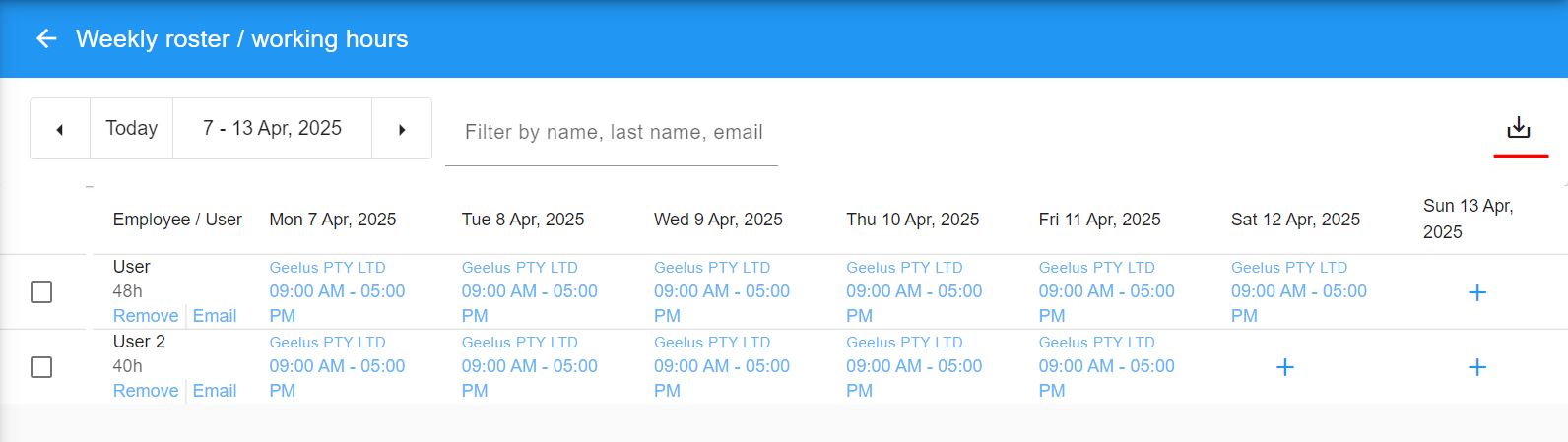This screenshot has width=1568, height=442.
Task: Click the back arrow in header
Action: 46,38
